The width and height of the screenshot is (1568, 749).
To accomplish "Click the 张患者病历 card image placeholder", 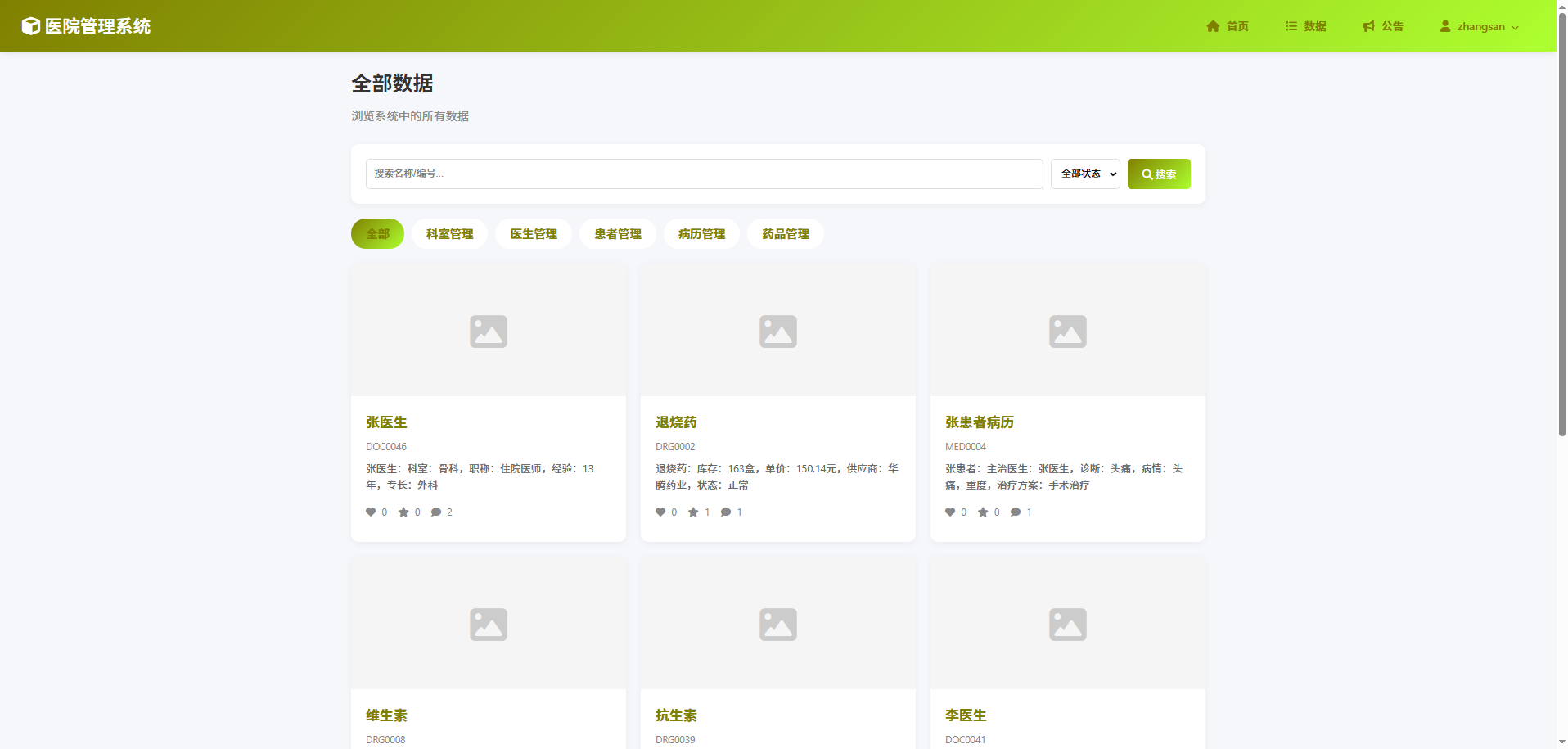I will coord(1068,331).
